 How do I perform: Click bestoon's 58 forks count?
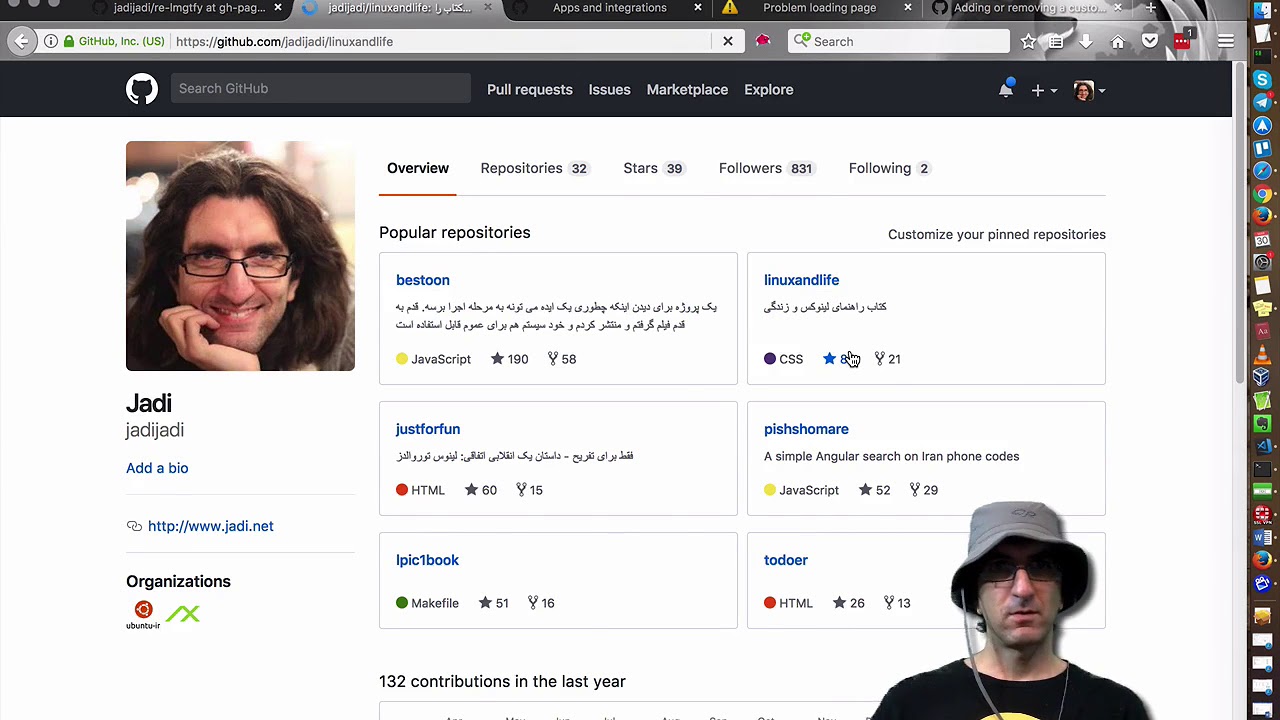561,359
